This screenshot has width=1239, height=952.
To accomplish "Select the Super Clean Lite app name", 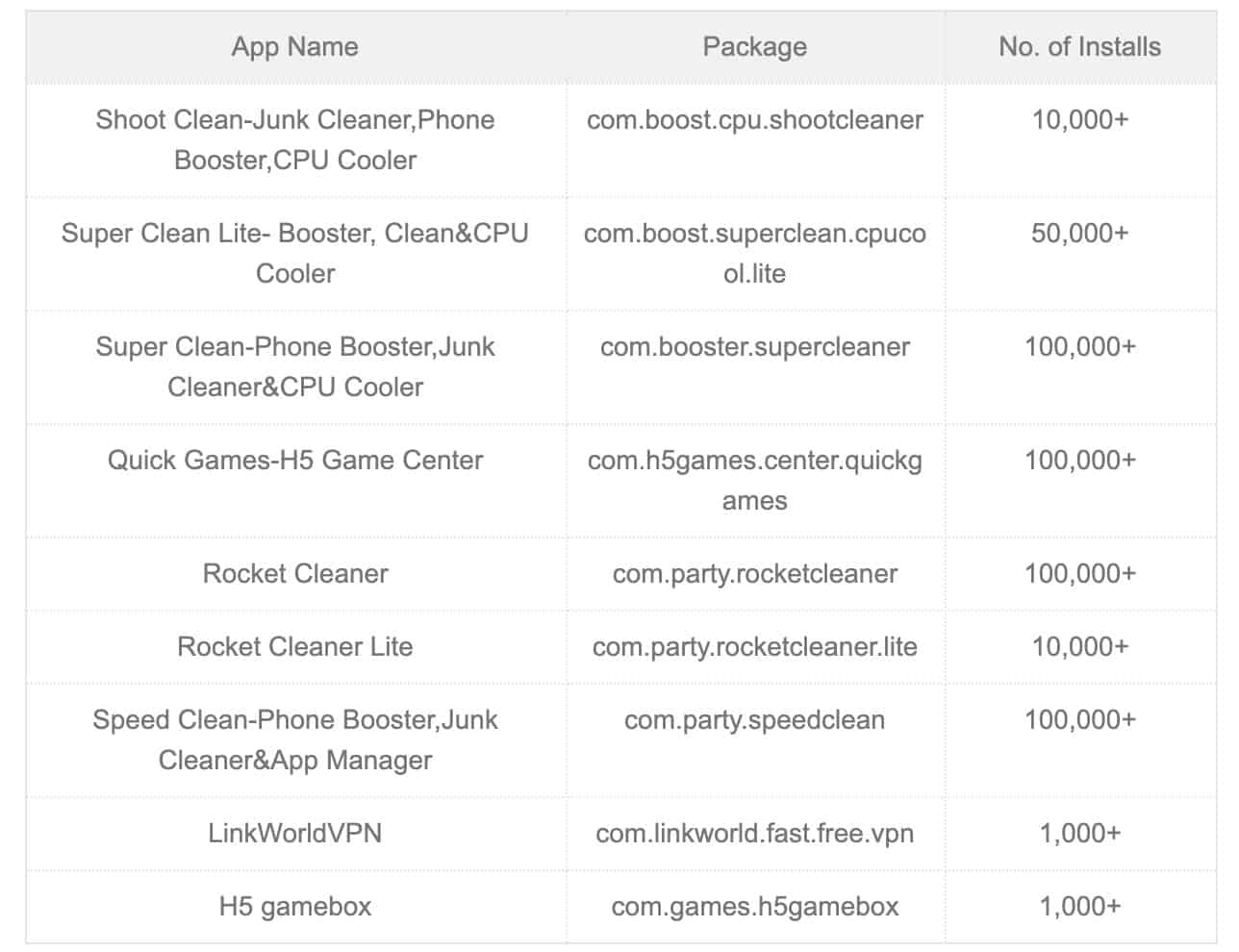I will [294, 253].
